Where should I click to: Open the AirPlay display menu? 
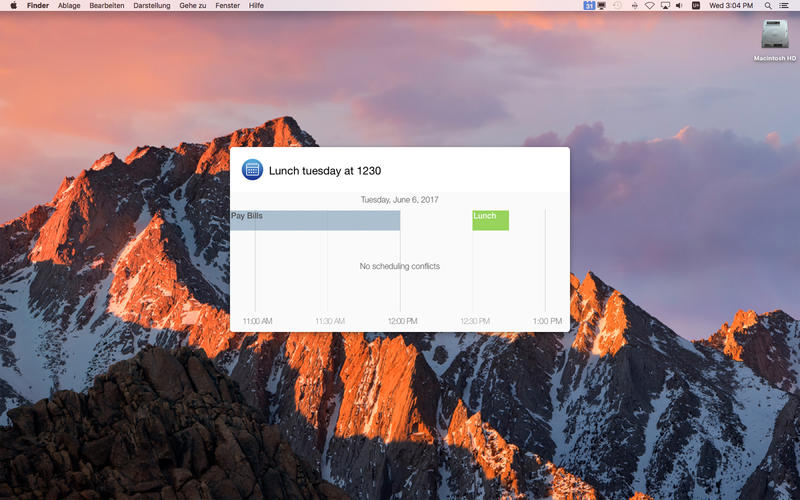665,6
